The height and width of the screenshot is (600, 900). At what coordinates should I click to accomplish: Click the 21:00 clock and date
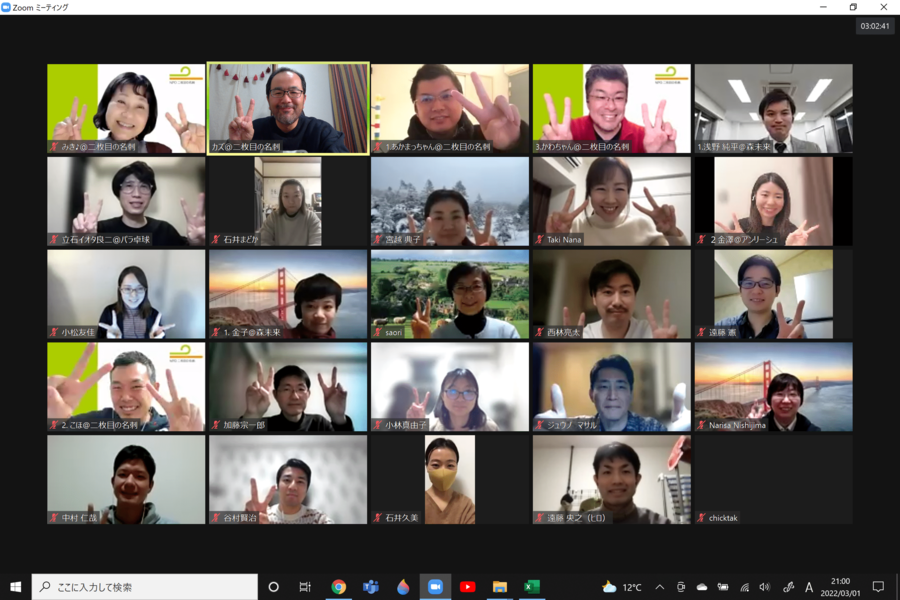(840, 587)
